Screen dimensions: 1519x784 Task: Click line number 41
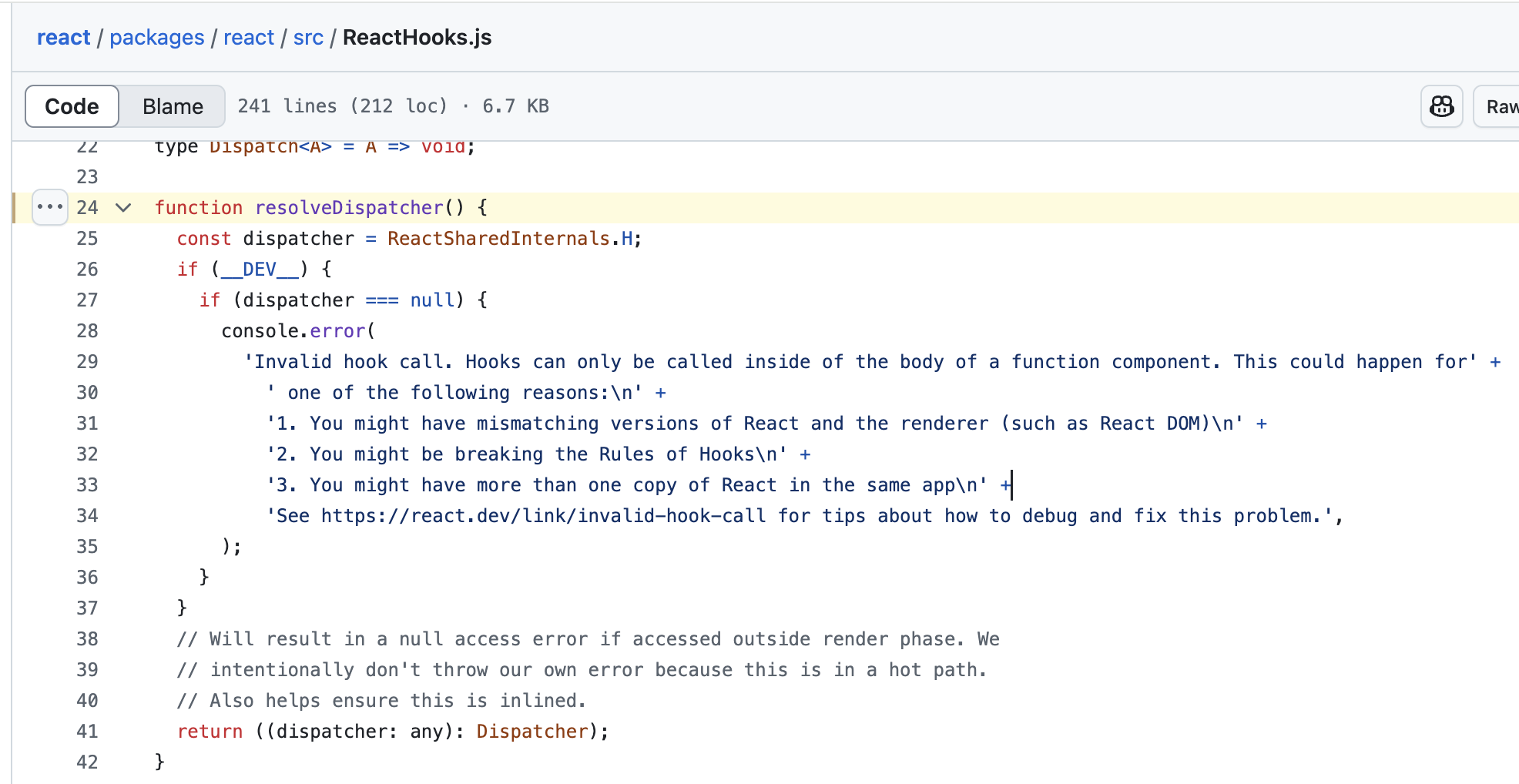(x=87, y=732)
